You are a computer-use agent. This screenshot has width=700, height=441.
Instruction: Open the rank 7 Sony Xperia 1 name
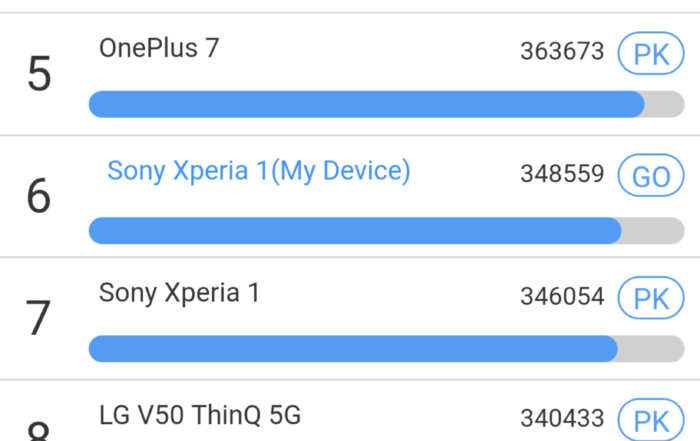coord(179,293)
